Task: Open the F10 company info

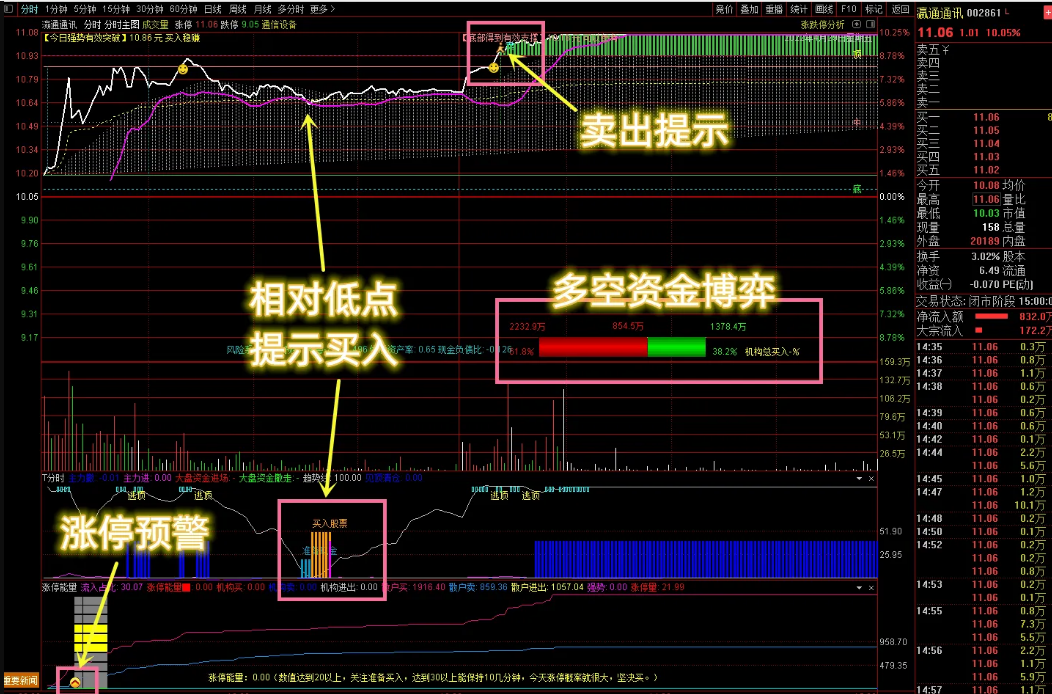Action: [x=848, y=9]
